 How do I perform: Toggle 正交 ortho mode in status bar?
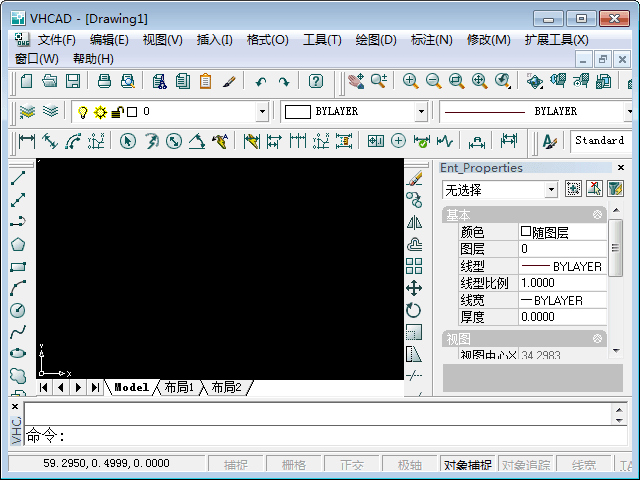pos(351,465)
